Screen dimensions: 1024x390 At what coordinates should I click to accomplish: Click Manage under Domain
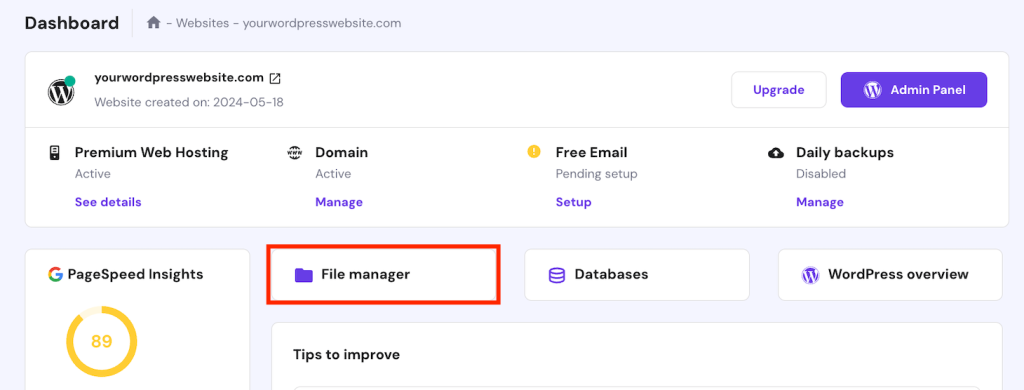click(x=339, y=202)
